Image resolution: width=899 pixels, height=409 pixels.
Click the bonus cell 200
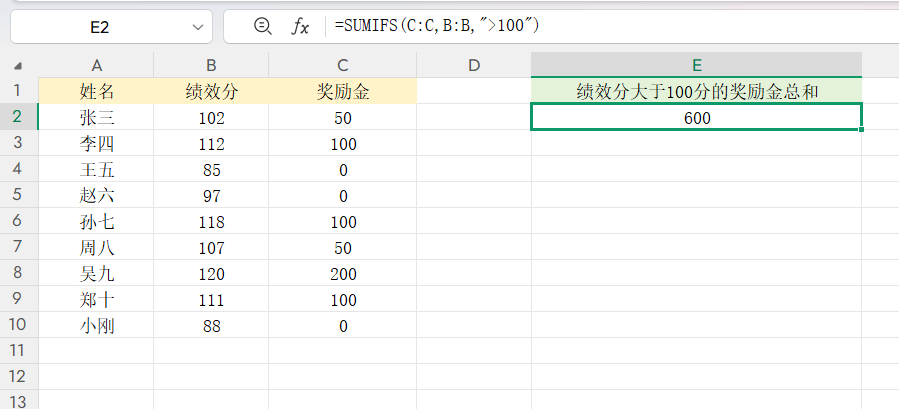(343, 273)
